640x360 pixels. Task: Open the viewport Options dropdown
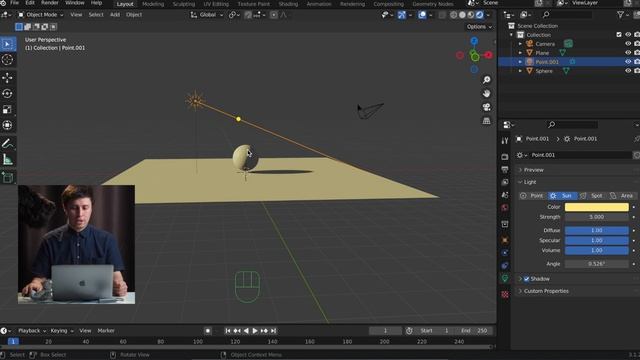click(x=479, y=27)
